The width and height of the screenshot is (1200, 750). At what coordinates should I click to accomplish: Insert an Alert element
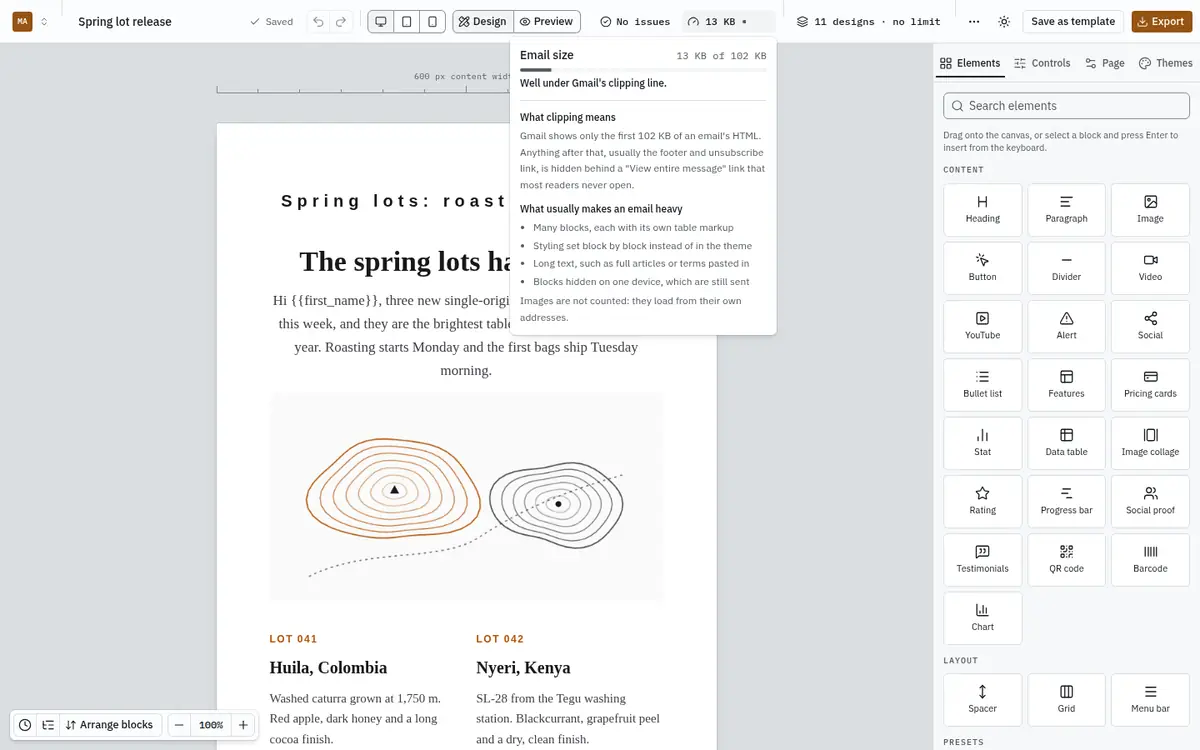pyautogui.click(x=1067, y=327)
